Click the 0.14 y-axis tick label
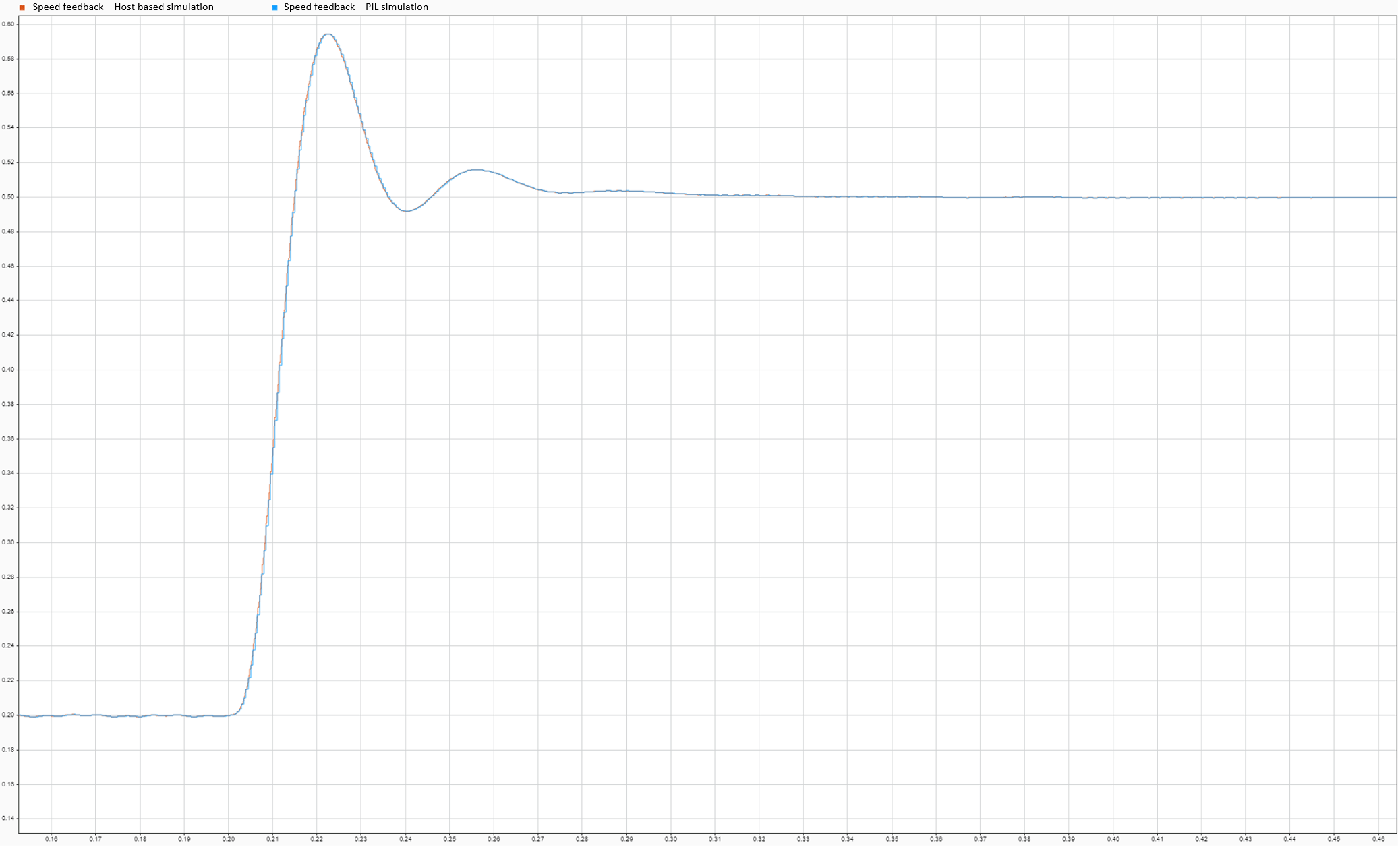Image resolution: width=1400 pixels, height=847 pixels. [x=8, y=819]
